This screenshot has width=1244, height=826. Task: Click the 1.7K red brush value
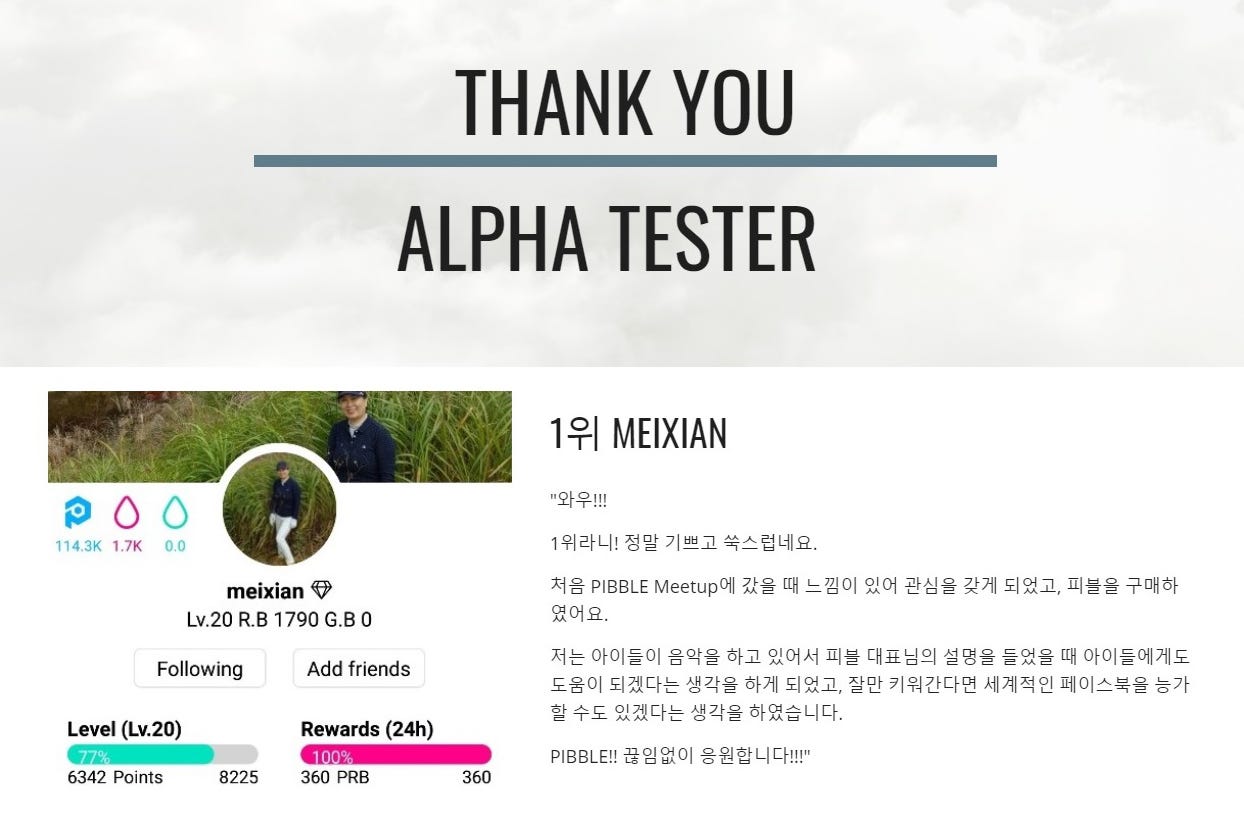point(127,546)
